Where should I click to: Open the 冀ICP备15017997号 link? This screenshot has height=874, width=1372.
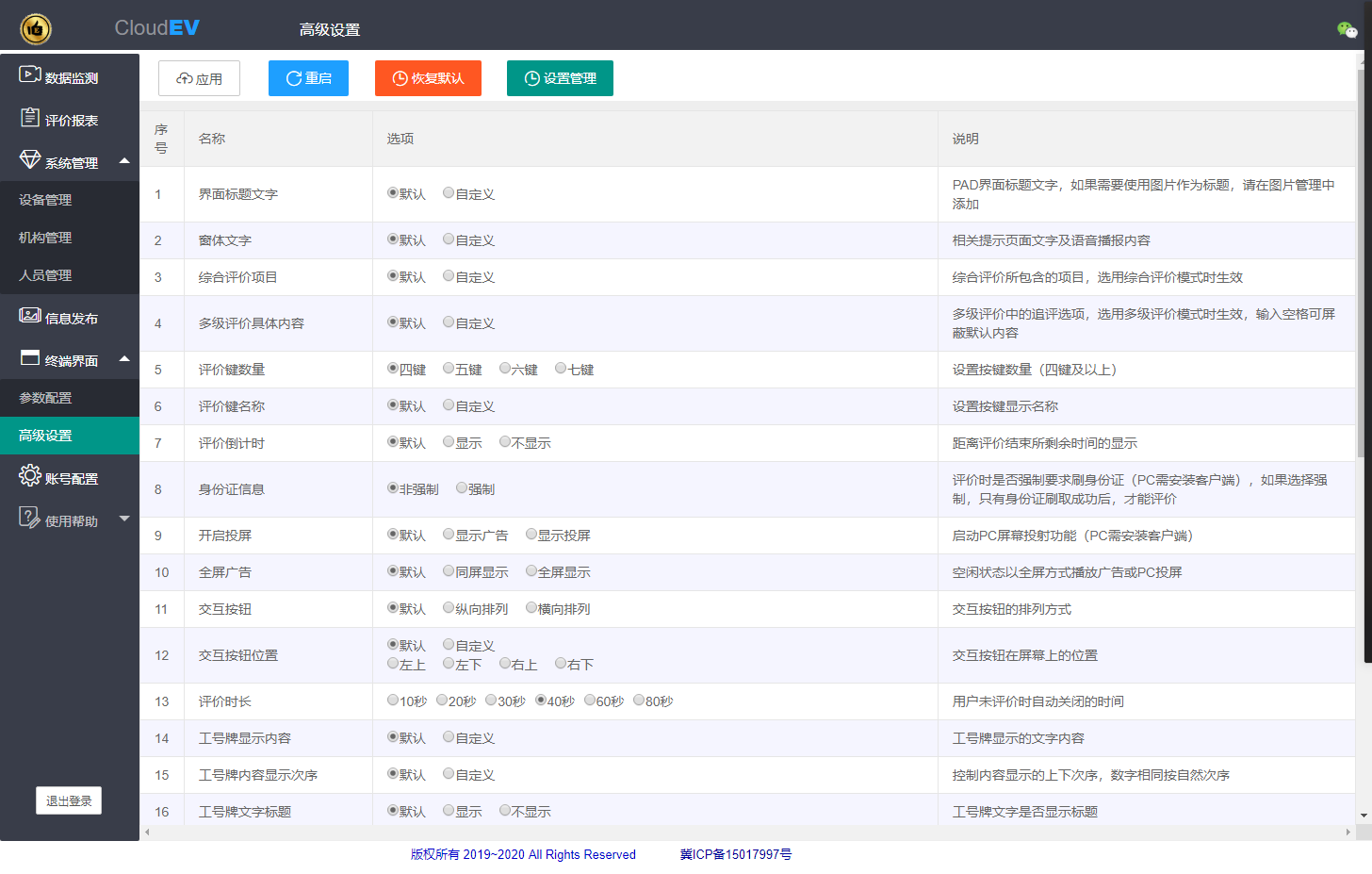(x=736, y=854)
